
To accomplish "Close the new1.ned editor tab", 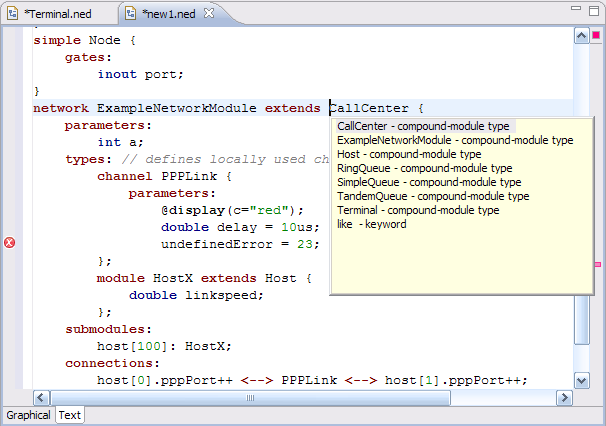I will [209, 13].
